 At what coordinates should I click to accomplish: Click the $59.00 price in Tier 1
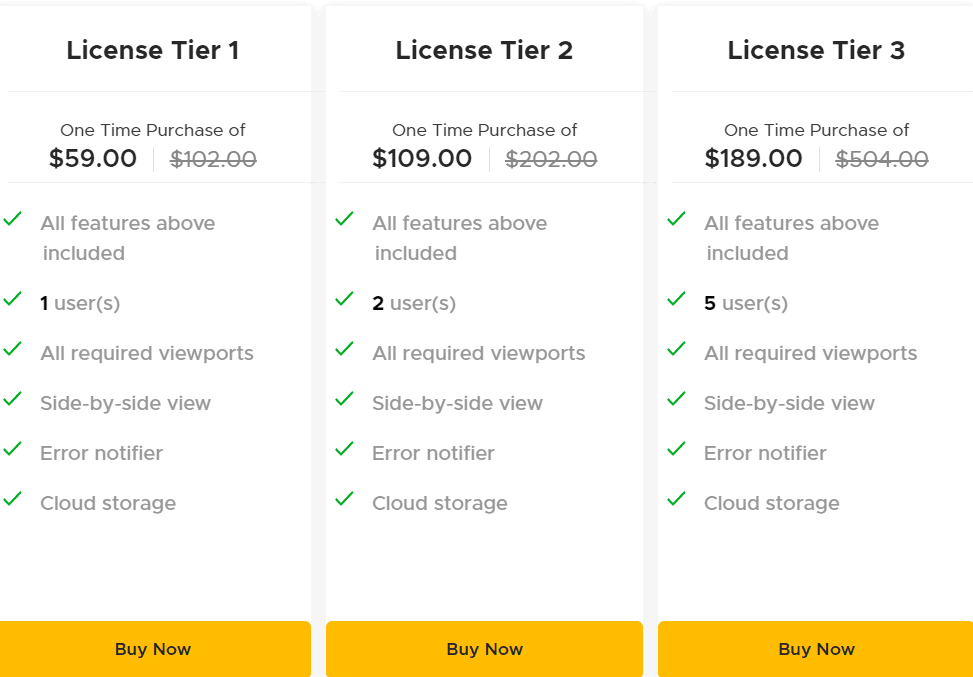point(93,158)
